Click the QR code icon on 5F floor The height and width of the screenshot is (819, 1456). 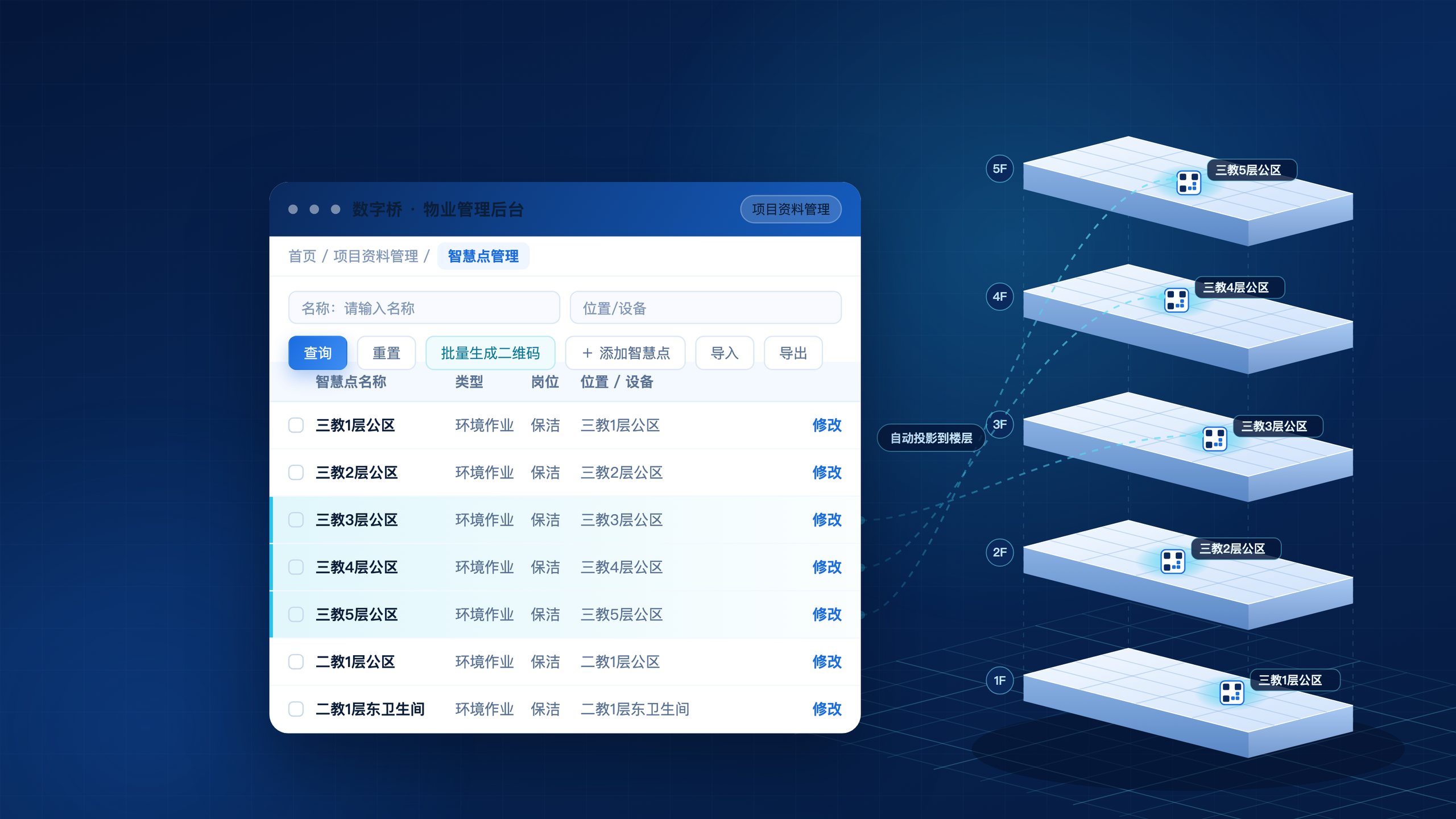point(1188,183)
